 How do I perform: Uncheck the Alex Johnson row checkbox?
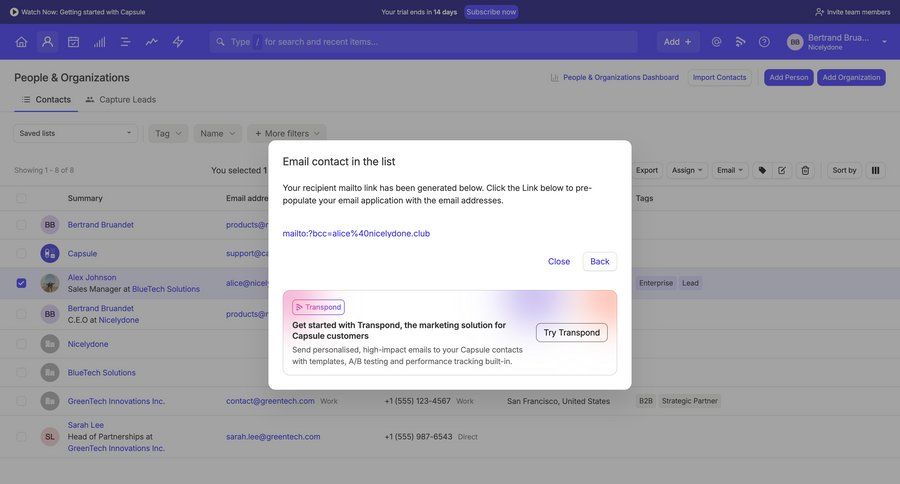click(x=21, y=283)
